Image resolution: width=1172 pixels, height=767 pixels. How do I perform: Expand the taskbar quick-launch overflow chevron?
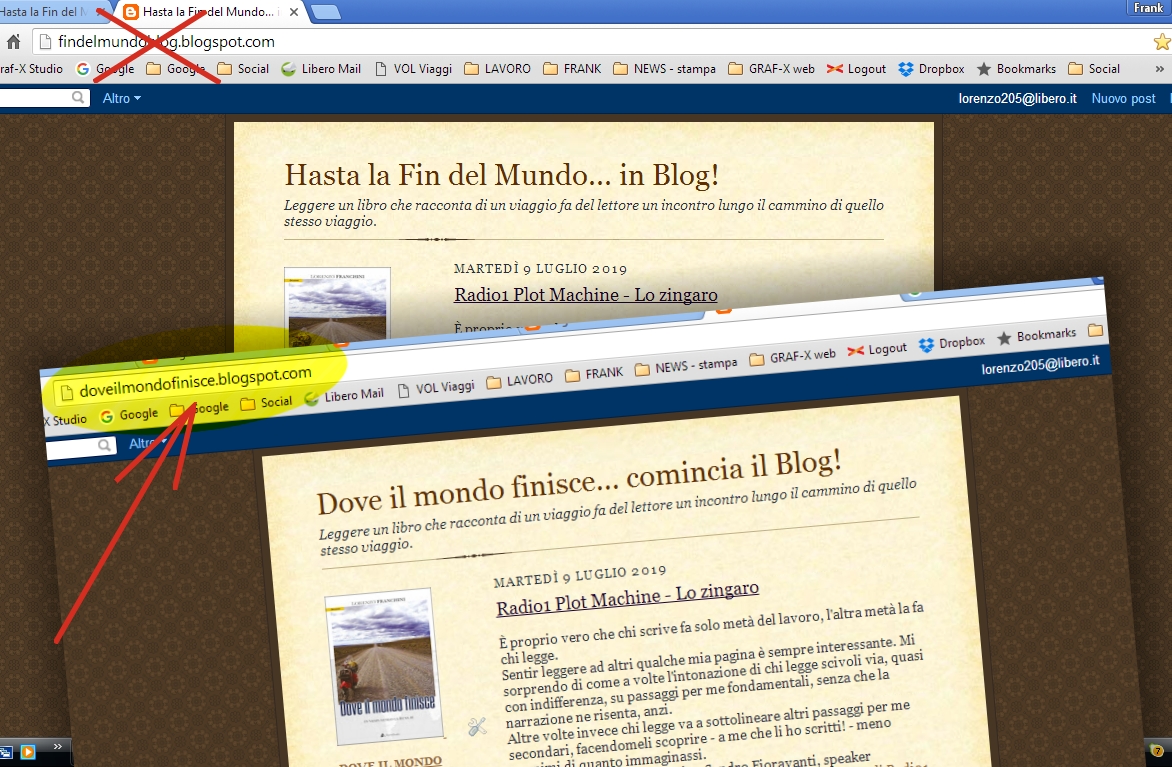[58, 746]
